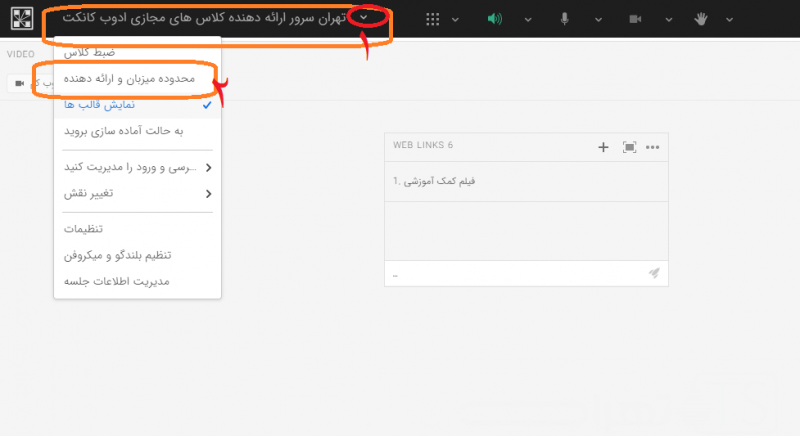Click the Web Links URL input field
The width and height of the screenshot is (800, 436).
tap(515, 274)
